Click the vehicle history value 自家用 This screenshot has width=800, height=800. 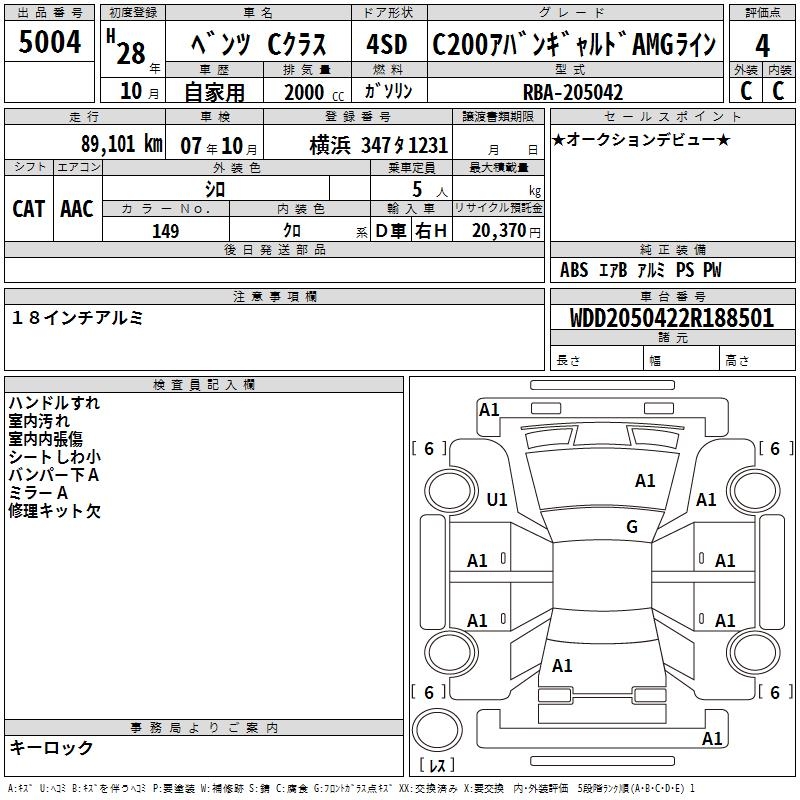(214, 92)
